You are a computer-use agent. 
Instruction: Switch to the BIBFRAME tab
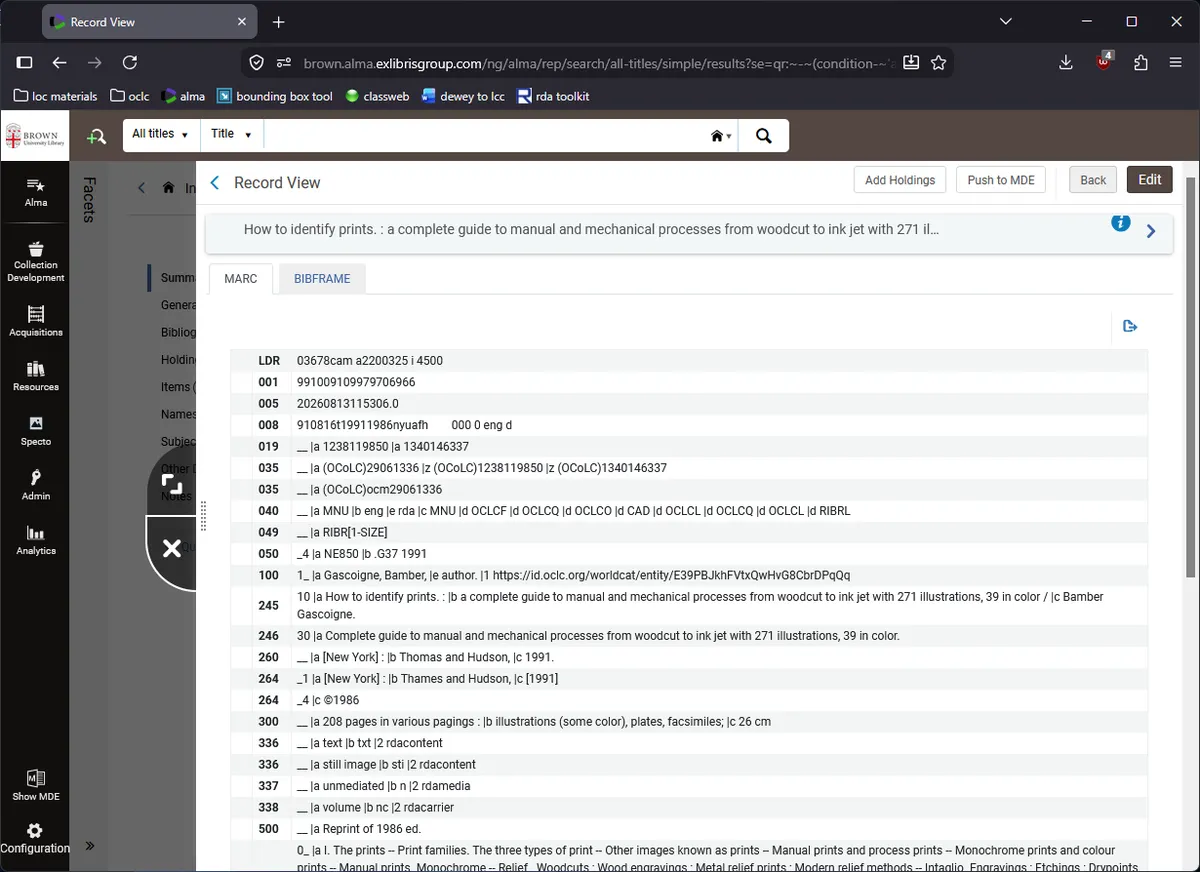click(322, 279)
